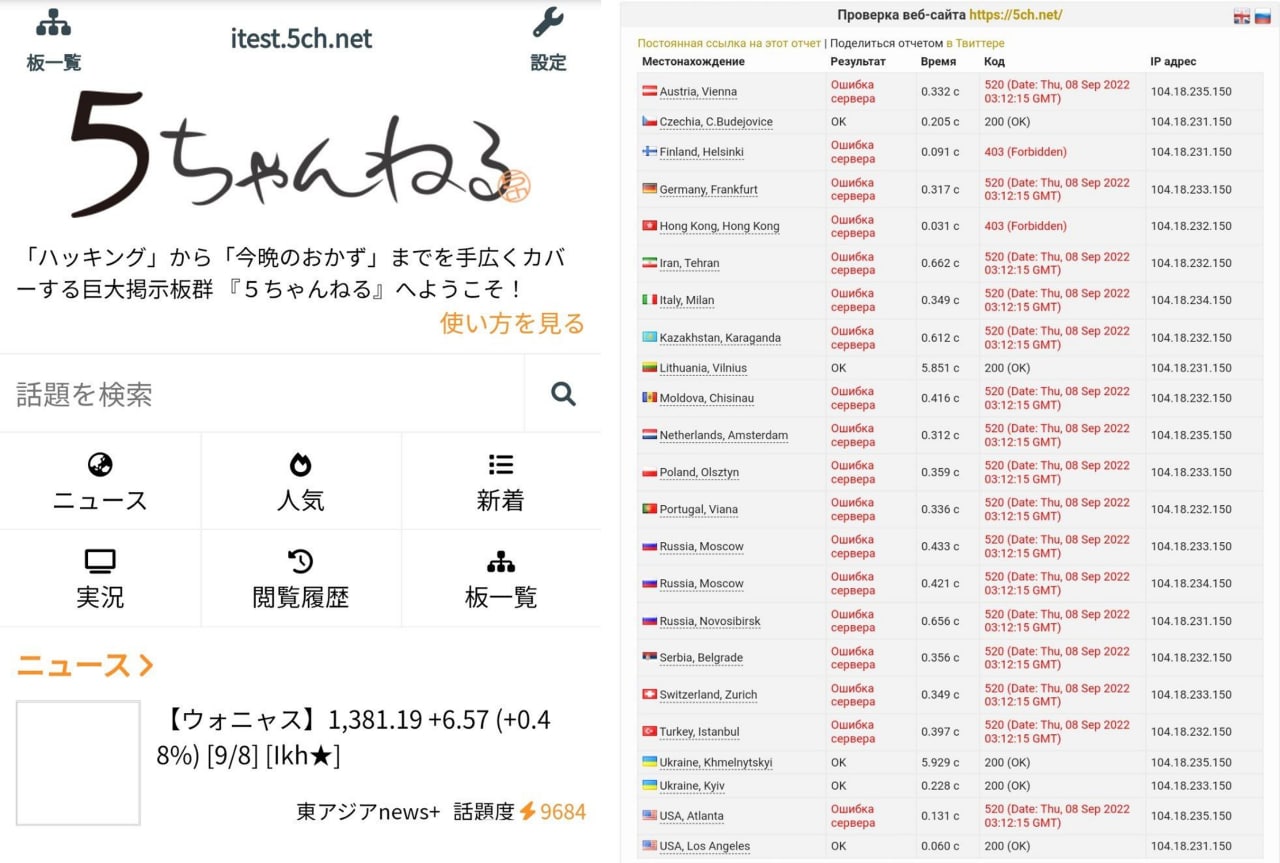Click the Hong Kong flag icon

coord(649,226)
